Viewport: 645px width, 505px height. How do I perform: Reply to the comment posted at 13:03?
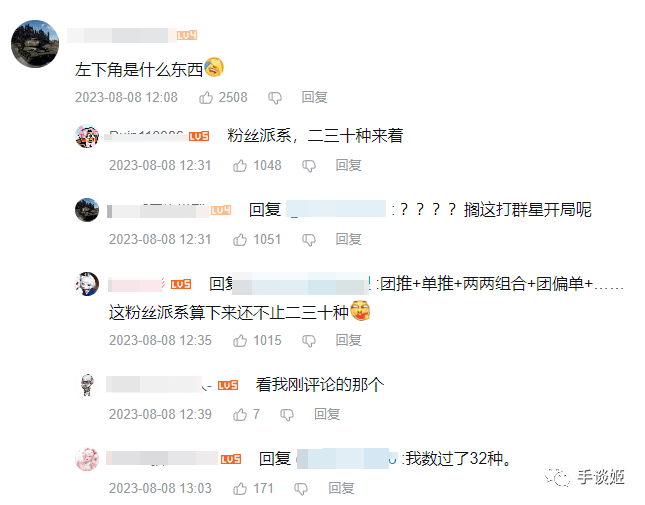[341, 488]
